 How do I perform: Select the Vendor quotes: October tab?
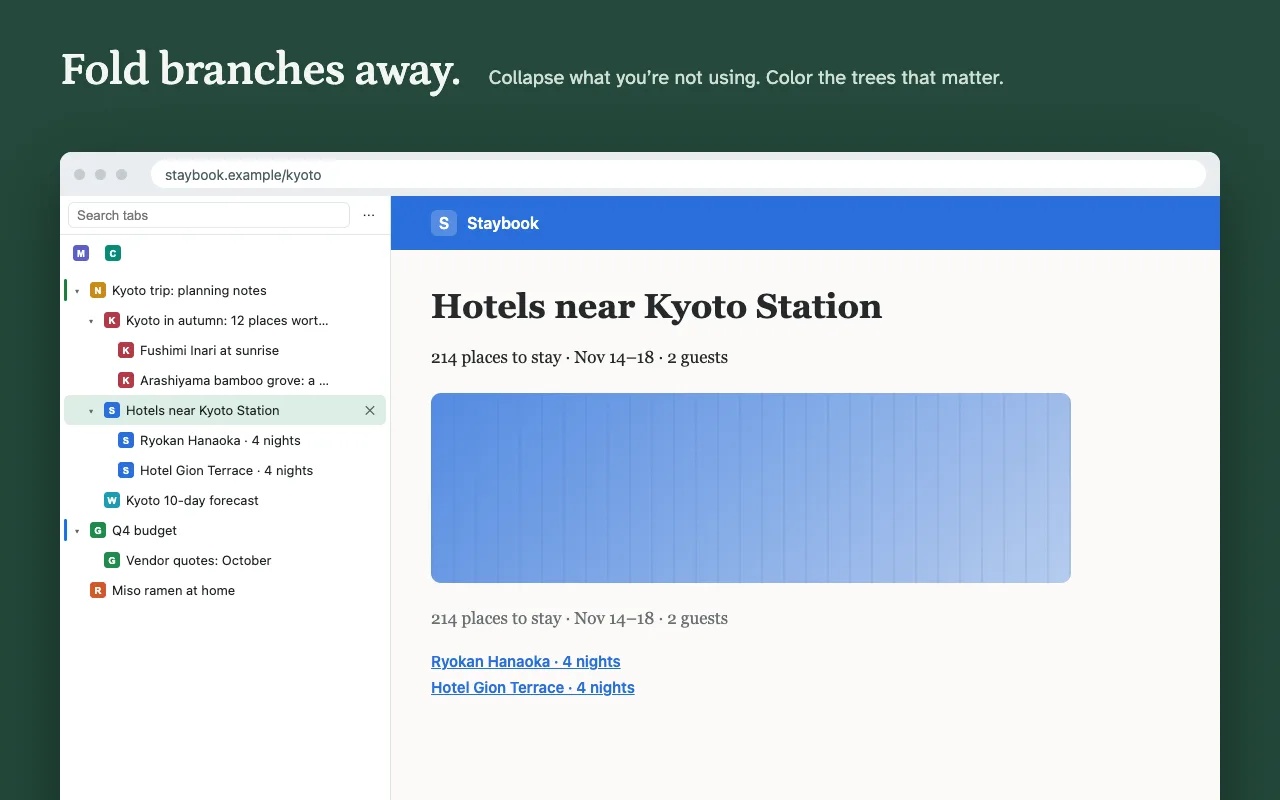point(225,560)
